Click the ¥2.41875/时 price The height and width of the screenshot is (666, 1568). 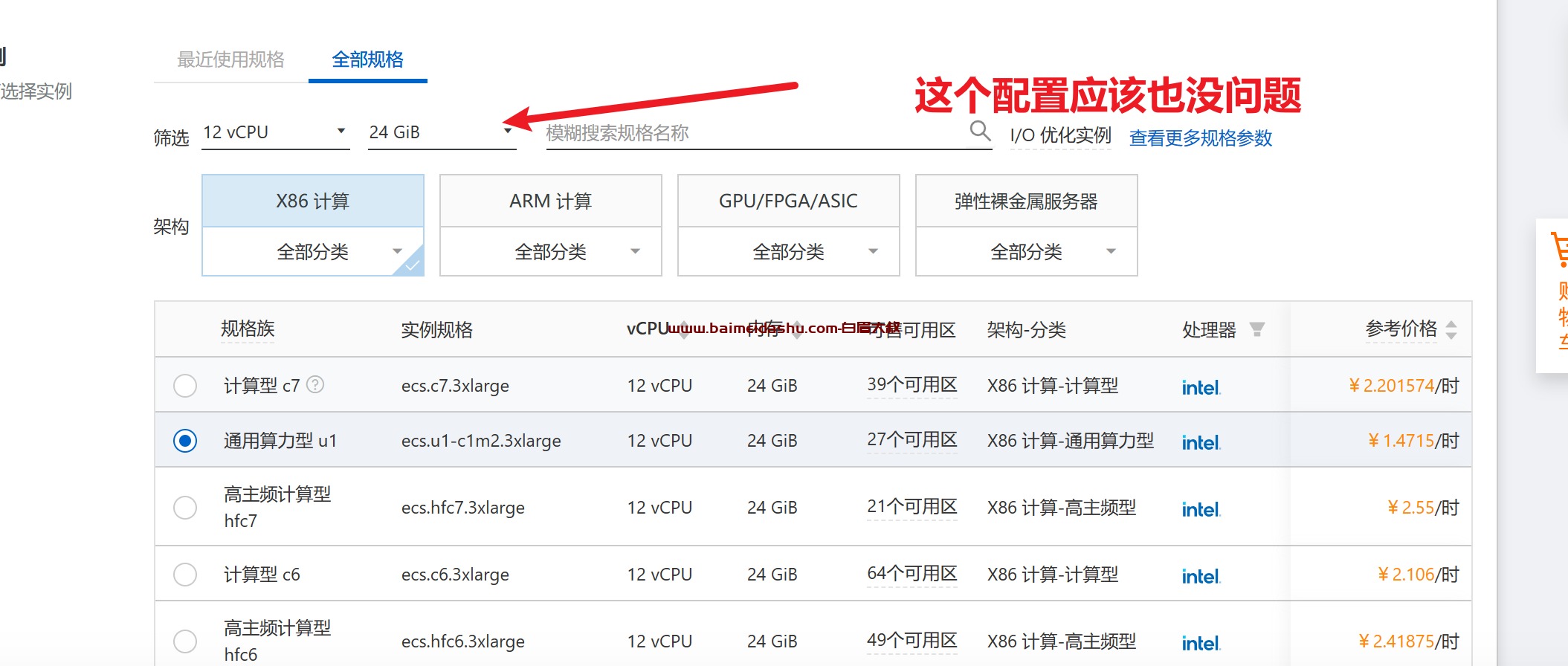[1408, 641]
